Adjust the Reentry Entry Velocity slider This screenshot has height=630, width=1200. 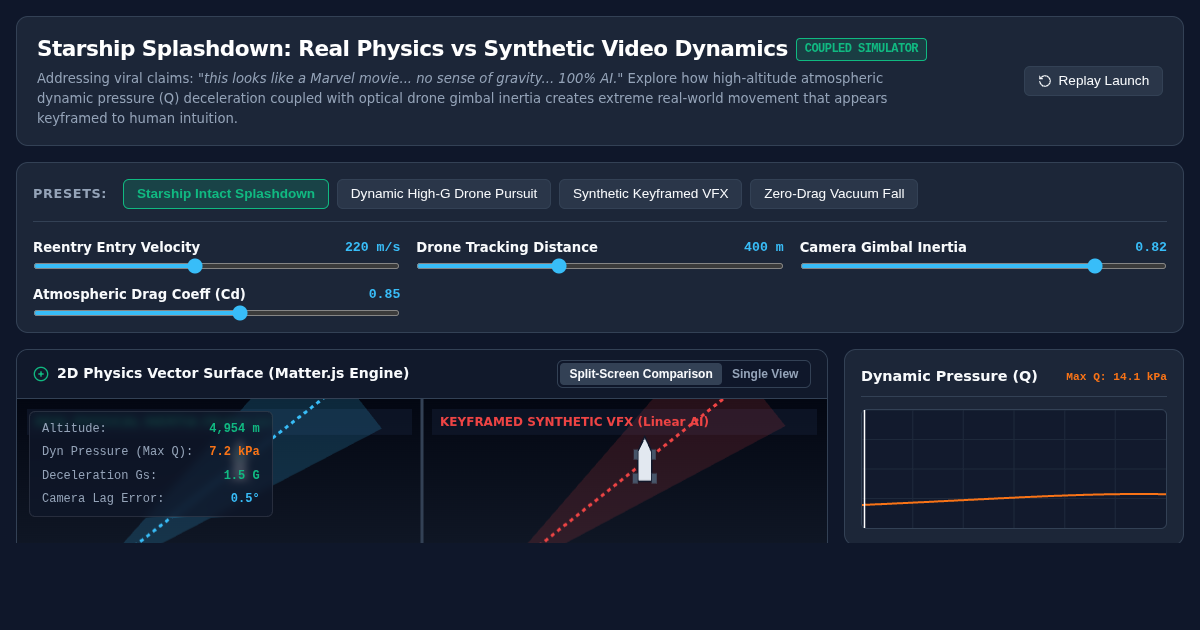click(216, 266)
